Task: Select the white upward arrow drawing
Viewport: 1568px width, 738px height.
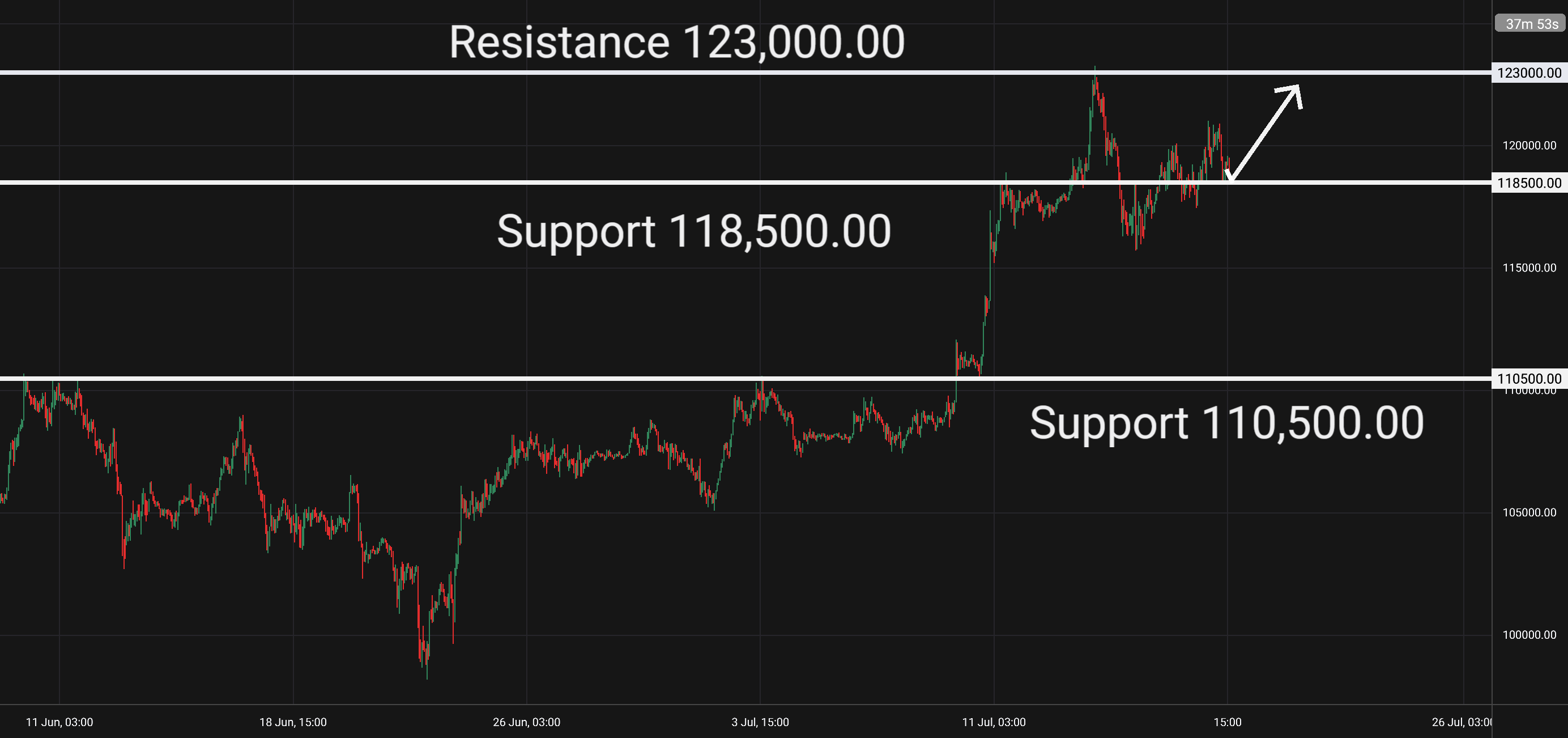Action: coord(1263,133)
